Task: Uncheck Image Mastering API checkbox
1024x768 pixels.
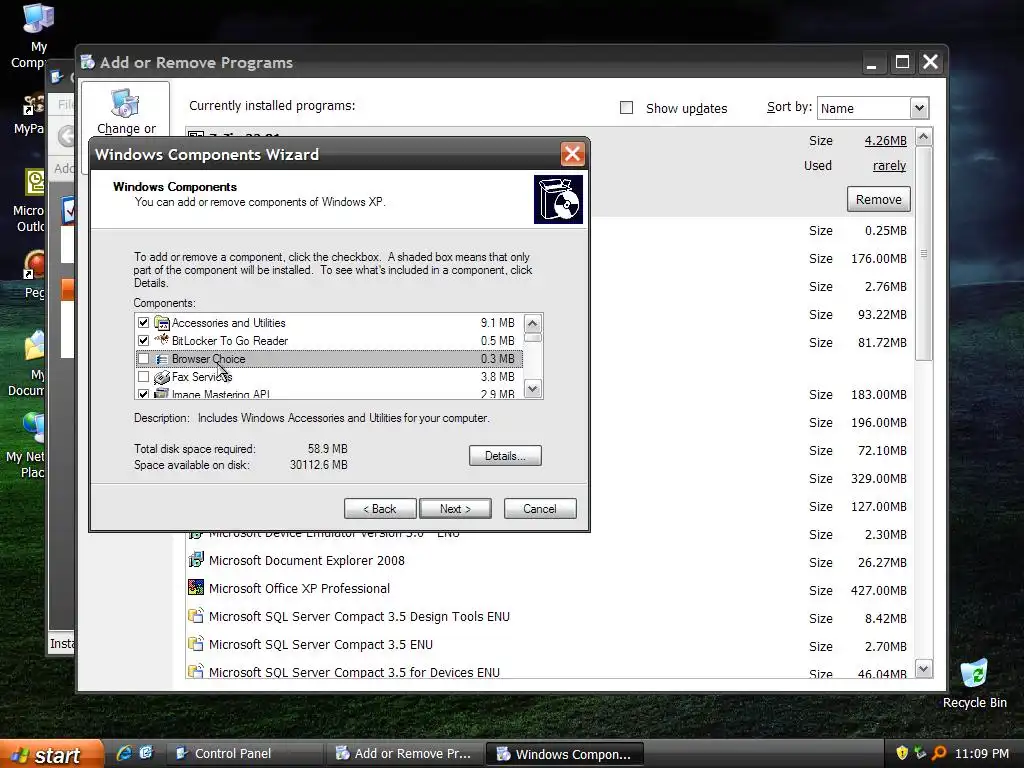Action: 144,394
